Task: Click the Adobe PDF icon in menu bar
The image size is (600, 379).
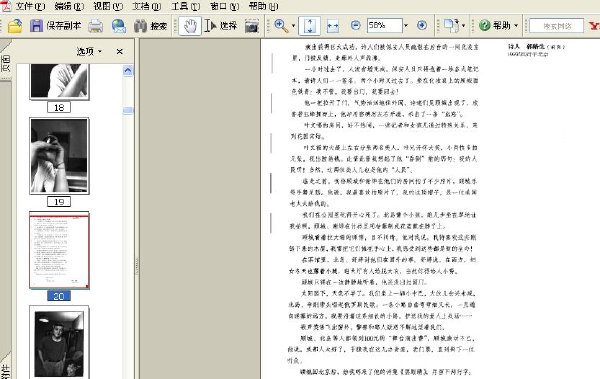Action: (5, 6)
